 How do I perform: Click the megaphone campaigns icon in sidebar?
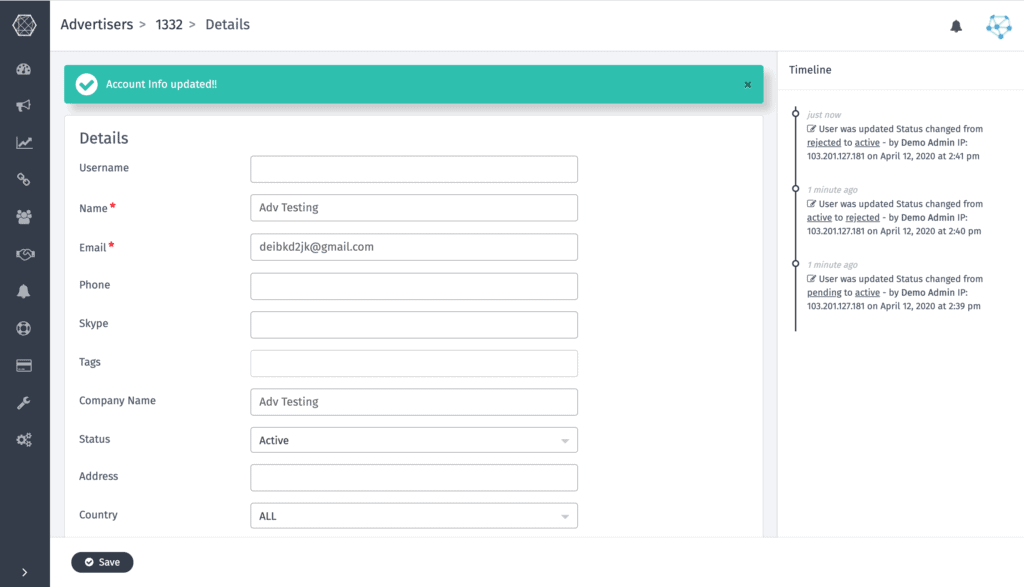[24, 106]
